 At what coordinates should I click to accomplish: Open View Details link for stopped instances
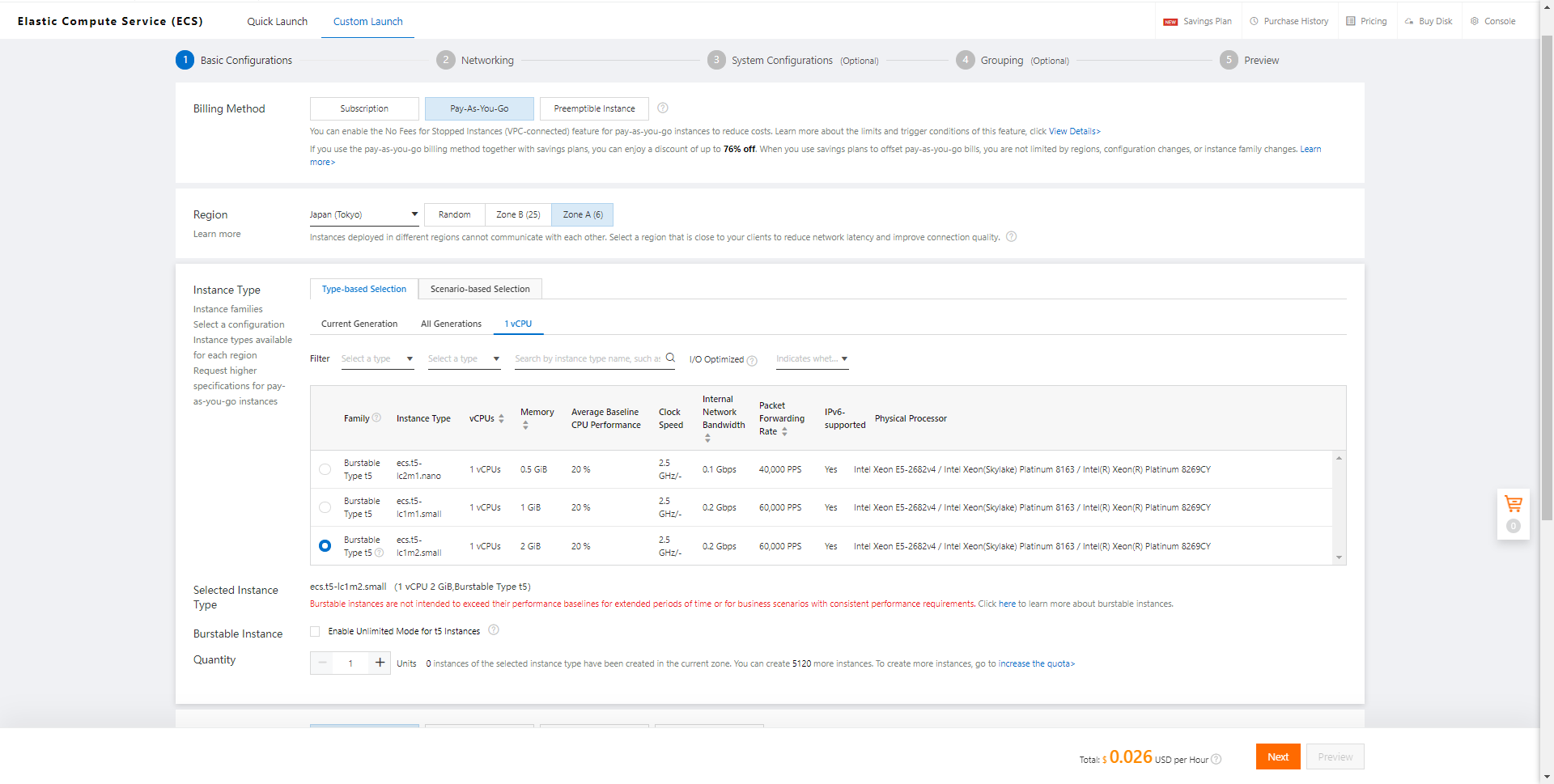pos(1075,131)
